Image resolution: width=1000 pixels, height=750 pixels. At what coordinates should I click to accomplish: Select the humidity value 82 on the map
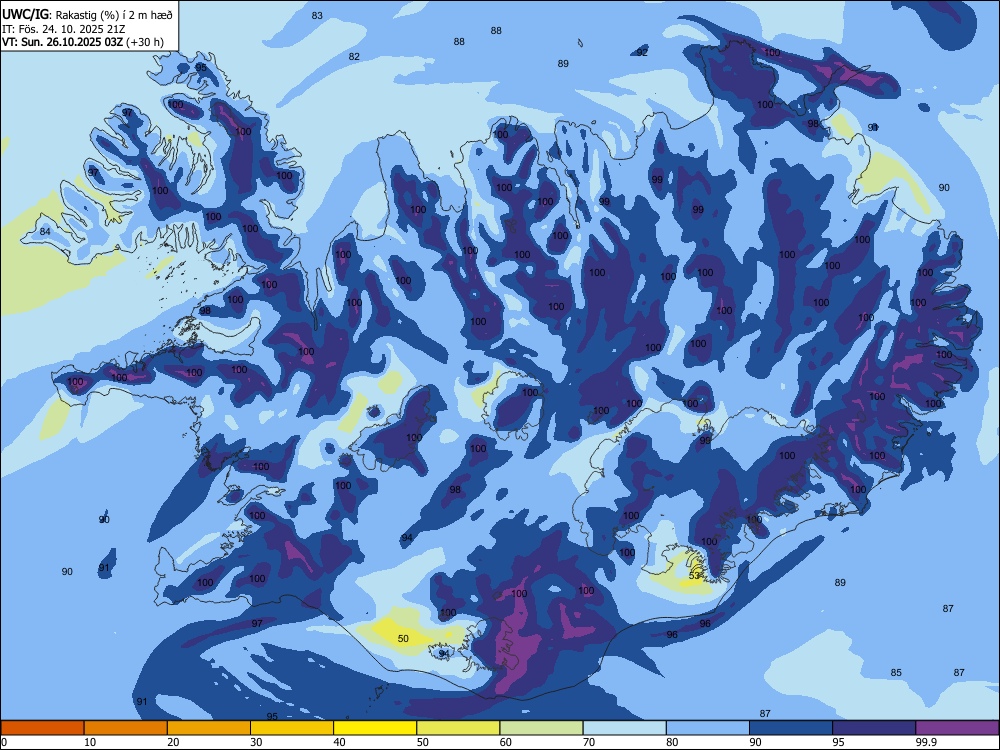pos(354,56)
